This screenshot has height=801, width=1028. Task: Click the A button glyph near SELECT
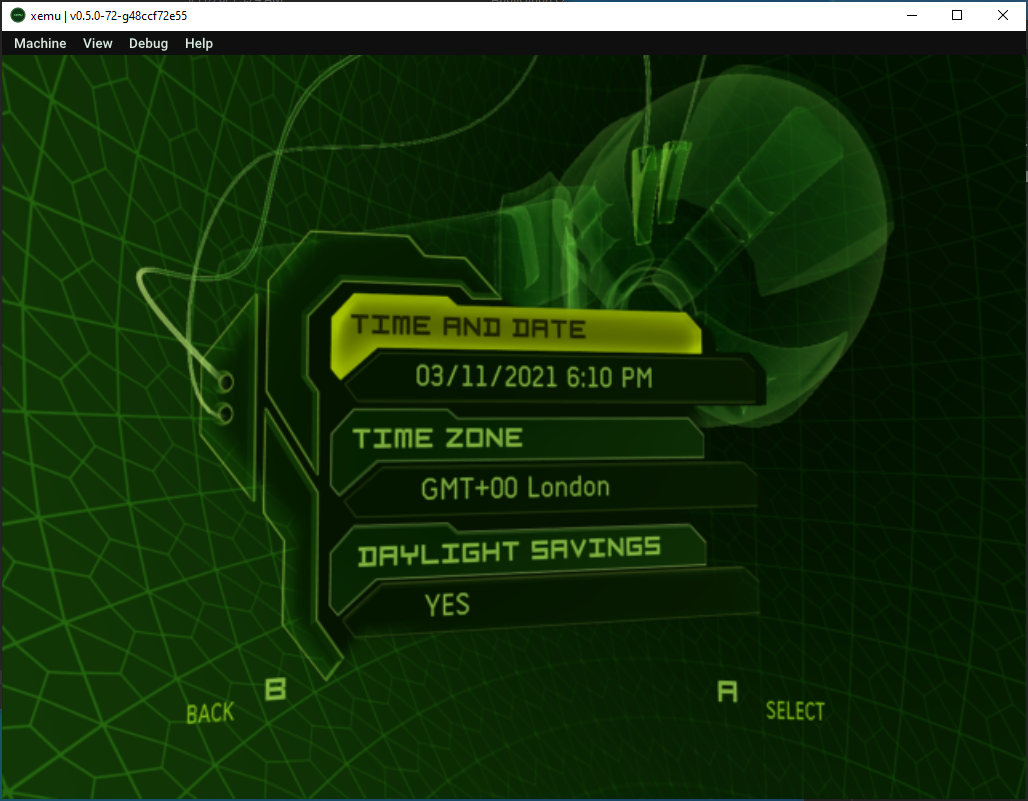[x=728, y=693]
